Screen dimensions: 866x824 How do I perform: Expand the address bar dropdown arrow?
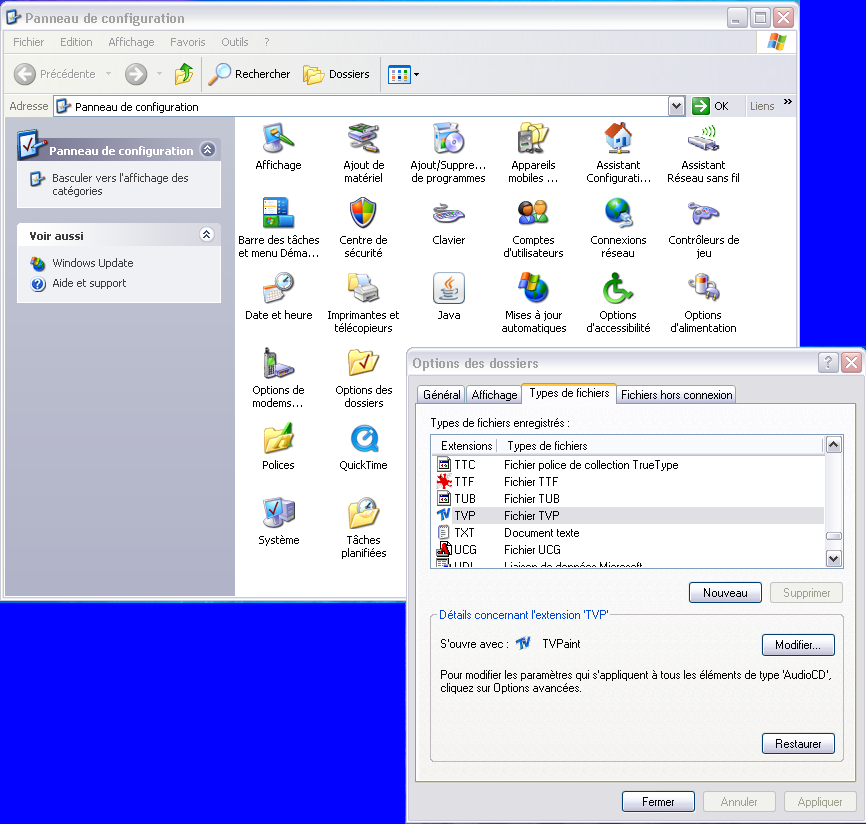677,106
